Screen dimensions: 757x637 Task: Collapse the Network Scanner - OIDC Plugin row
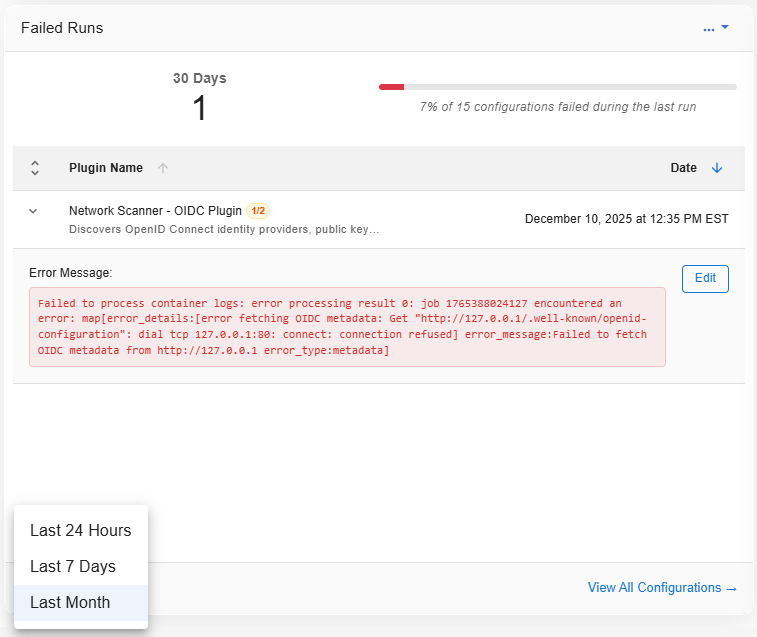33,211
